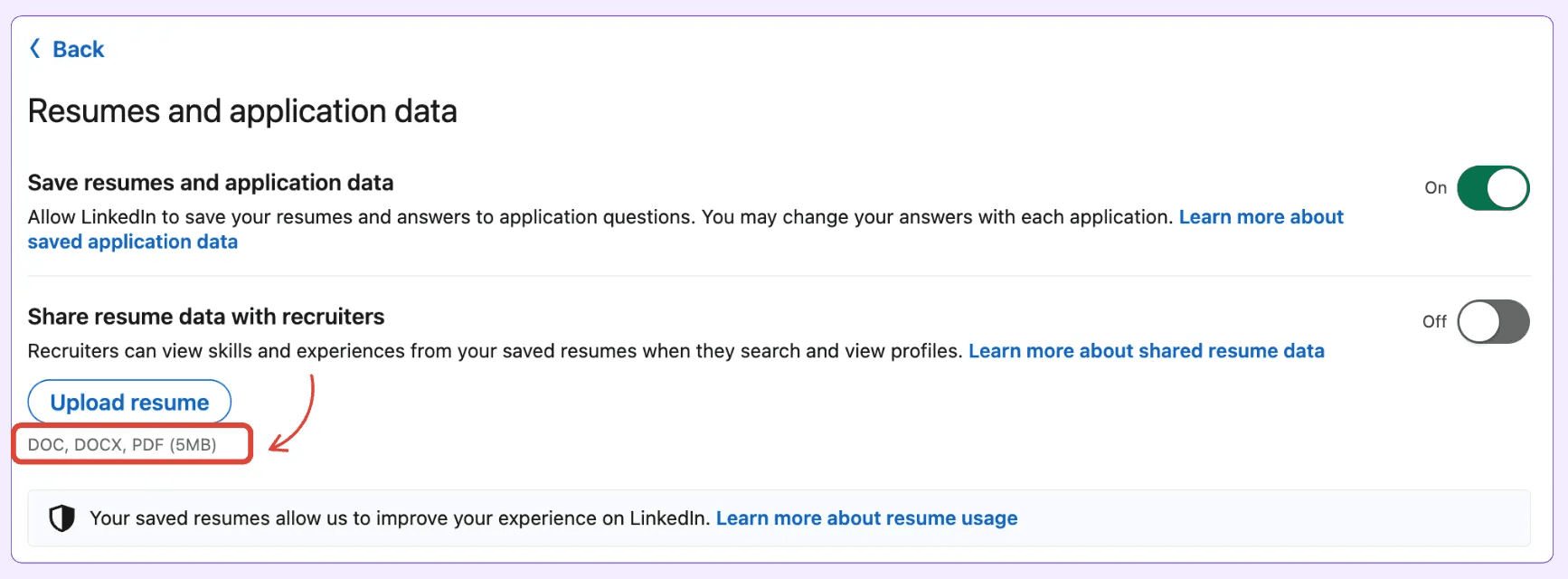Select the Resumes and application data page heading
The height and width of the screenshot is (579, 1568).
click(242, 111)
